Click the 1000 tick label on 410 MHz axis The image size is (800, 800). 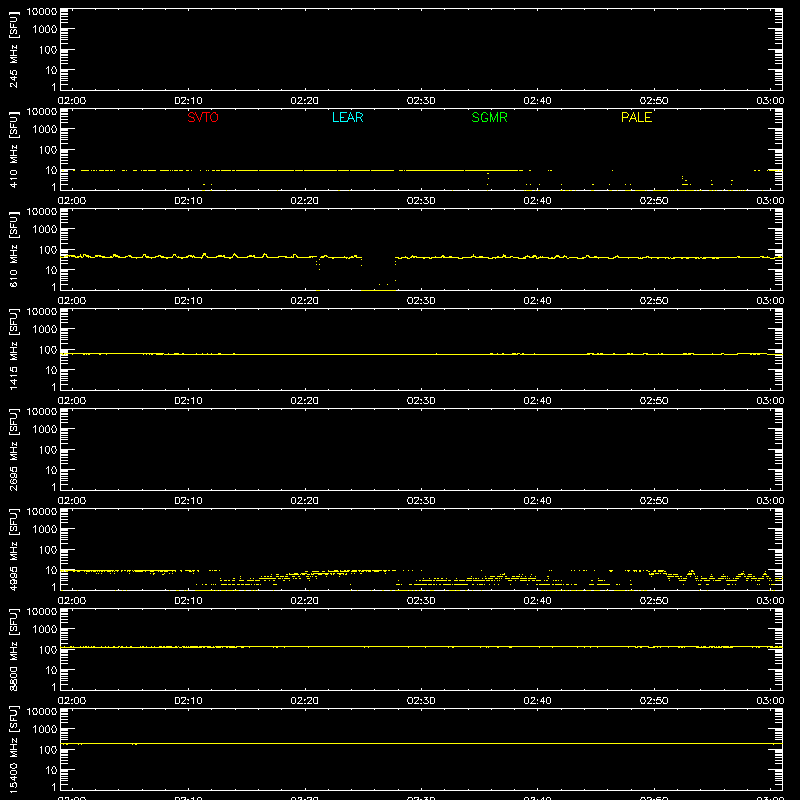pyautogui.click(x=45, y=130)
